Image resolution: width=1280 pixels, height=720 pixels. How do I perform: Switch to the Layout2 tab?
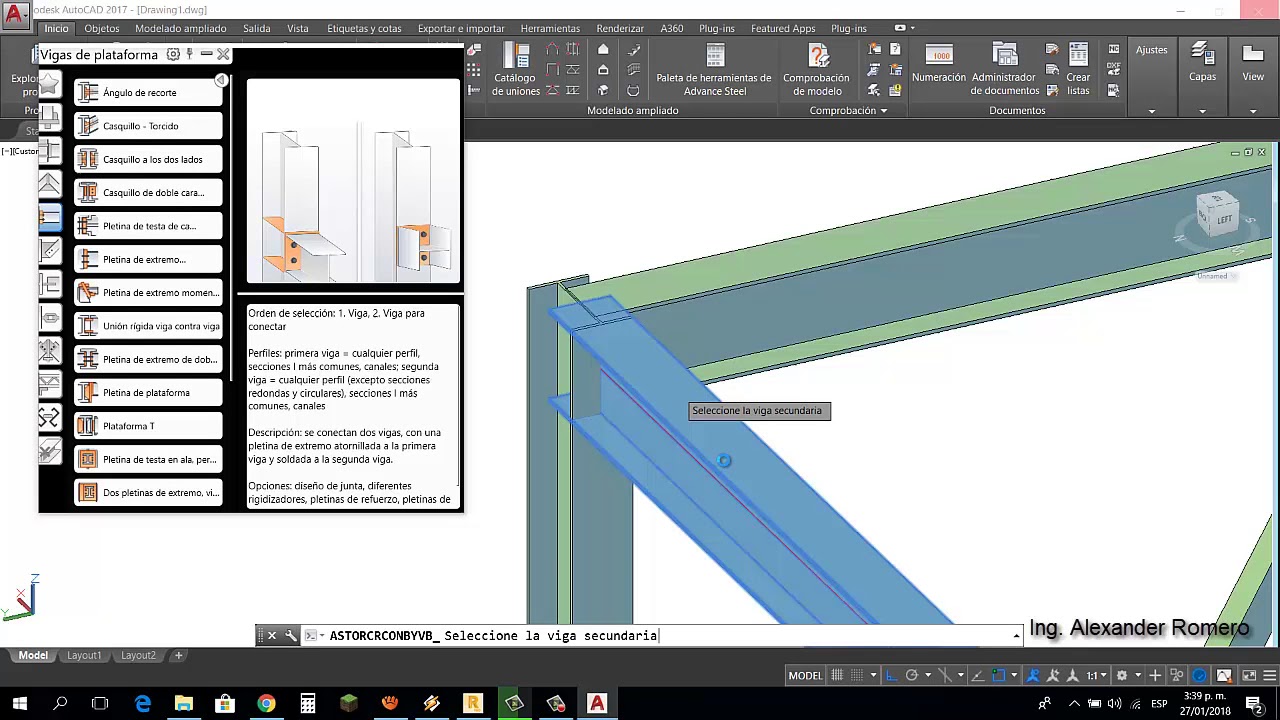point(138,656)
